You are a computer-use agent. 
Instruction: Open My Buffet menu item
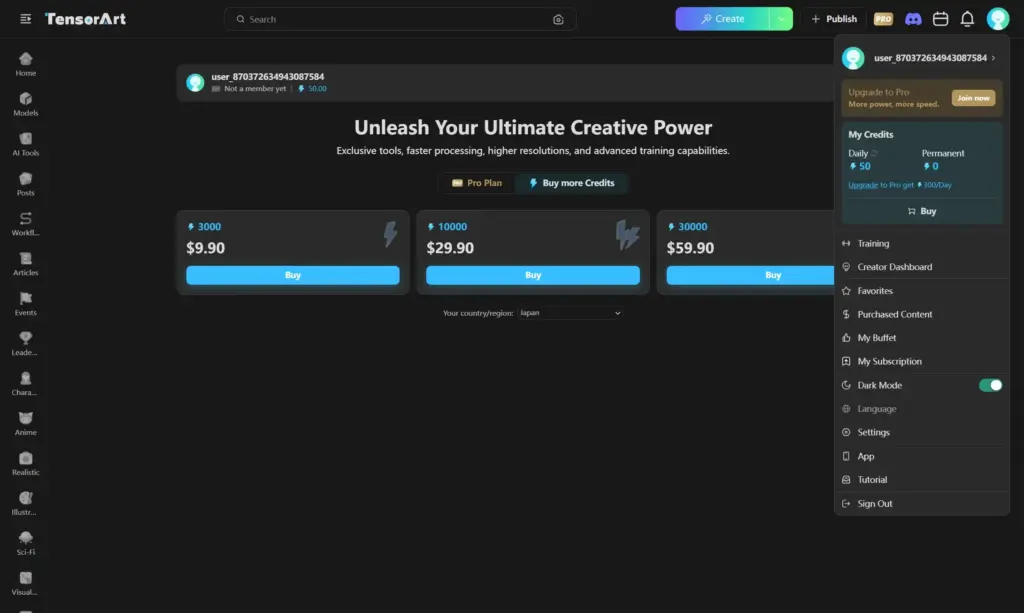[x=921, y=338]
